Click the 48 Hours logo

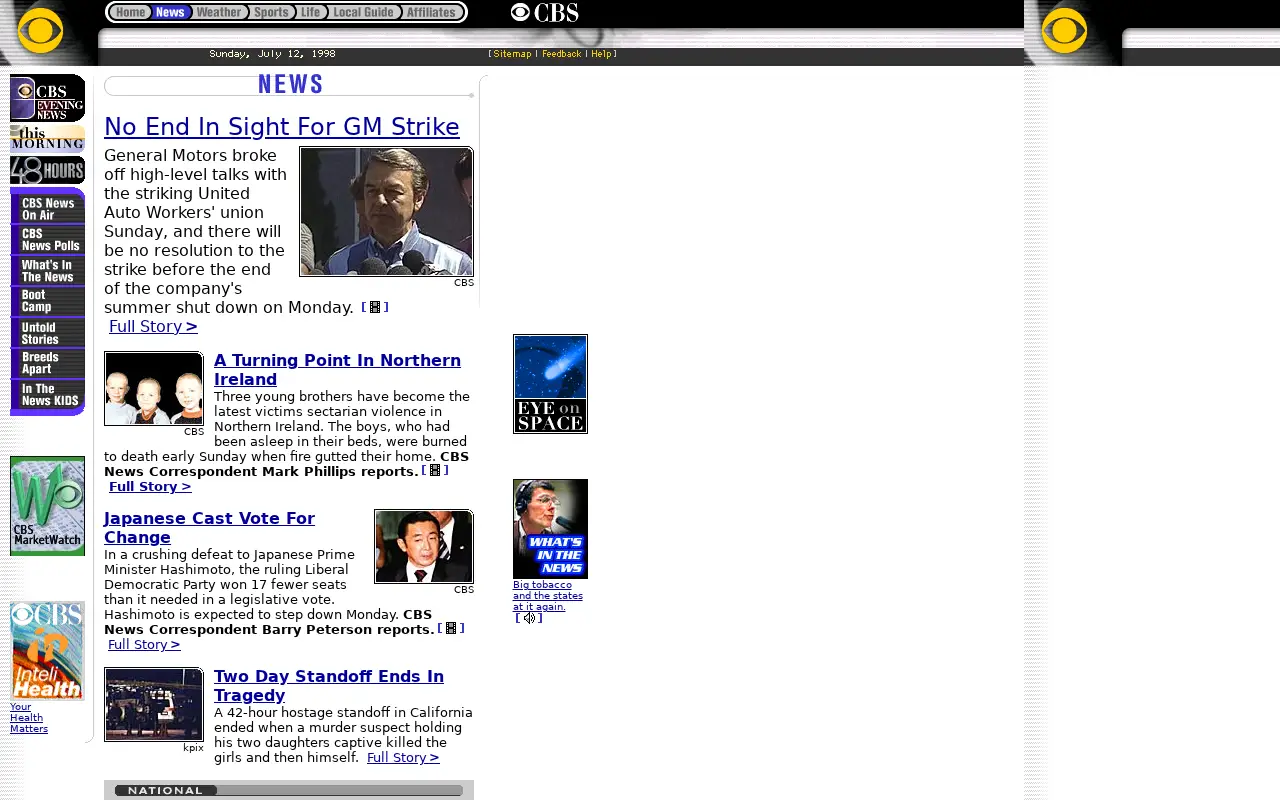click(x=47, y=170)
